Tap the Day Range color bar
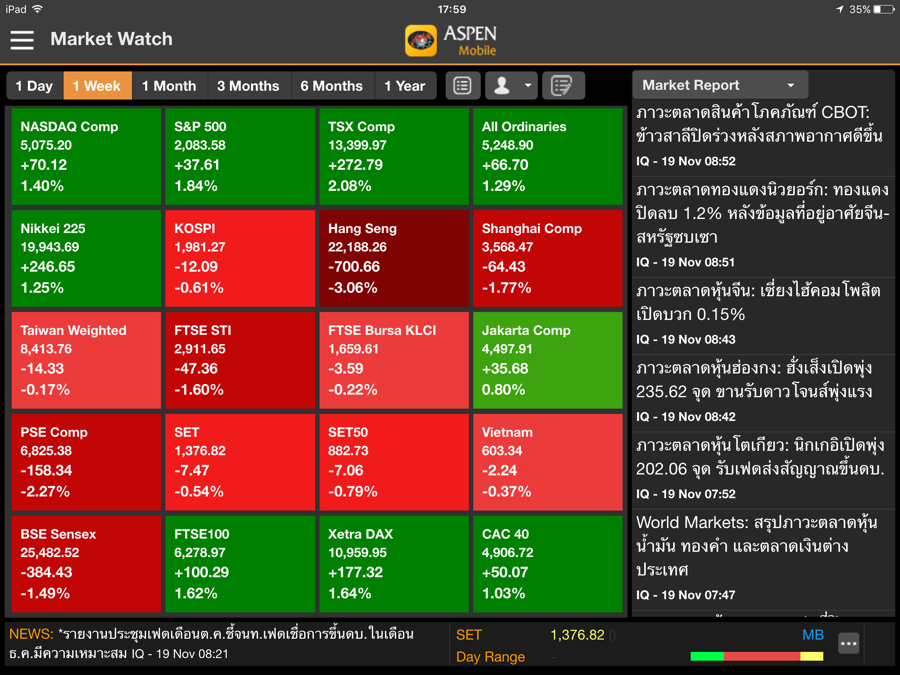 757,656
